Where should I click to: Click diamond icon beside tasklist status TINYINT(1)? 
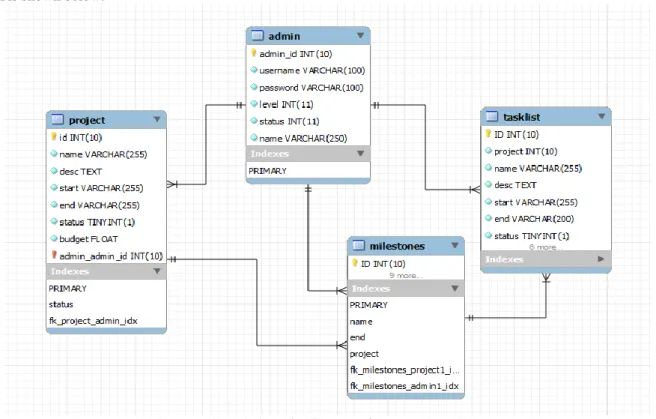(x=488, y=235)
